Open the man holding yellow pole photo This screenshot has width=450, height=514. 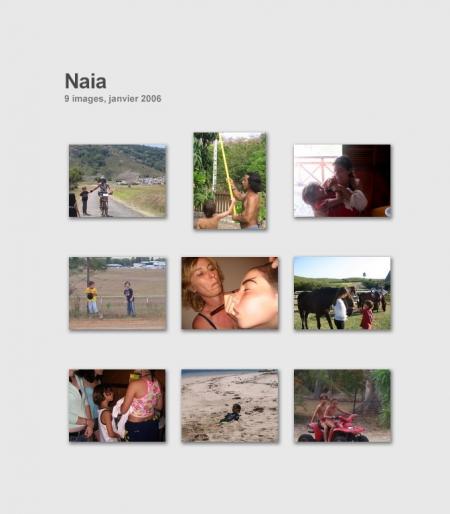230,181
